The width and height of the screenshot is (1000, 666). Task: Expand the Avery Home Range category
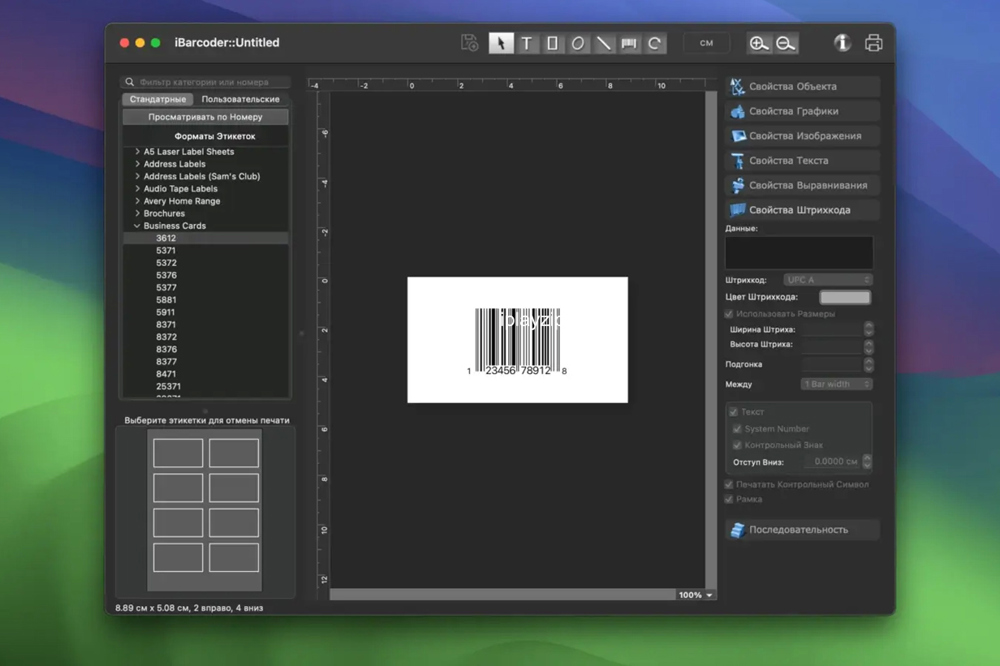tap(137, 201)
